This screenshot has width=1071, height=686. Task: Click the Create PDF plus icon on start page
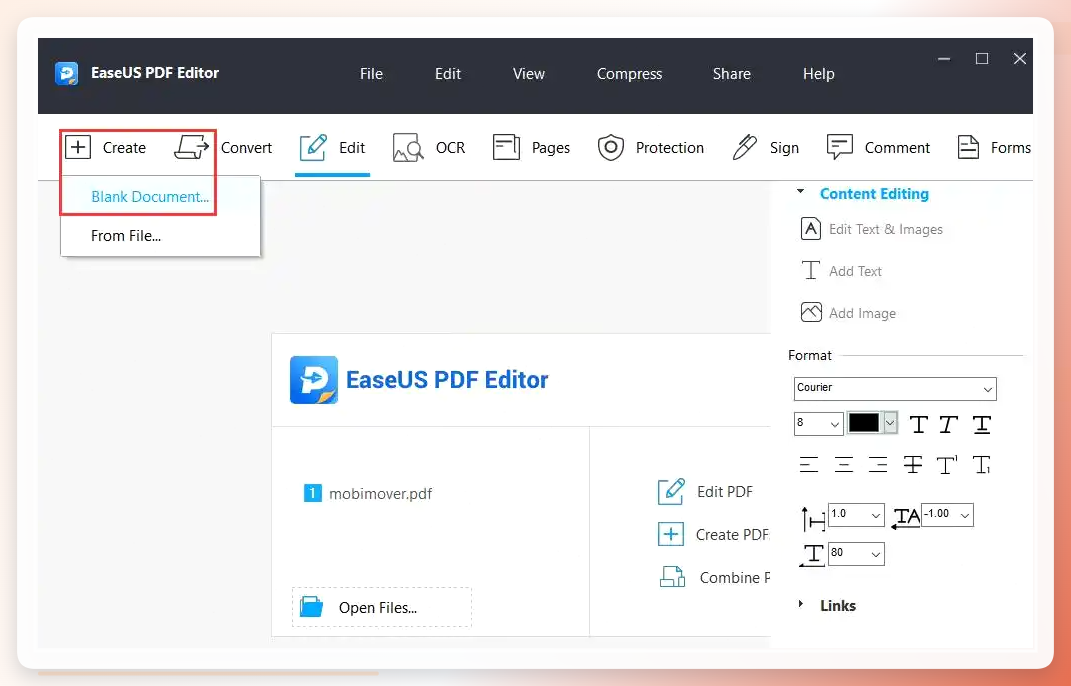(x=671, y=534)
